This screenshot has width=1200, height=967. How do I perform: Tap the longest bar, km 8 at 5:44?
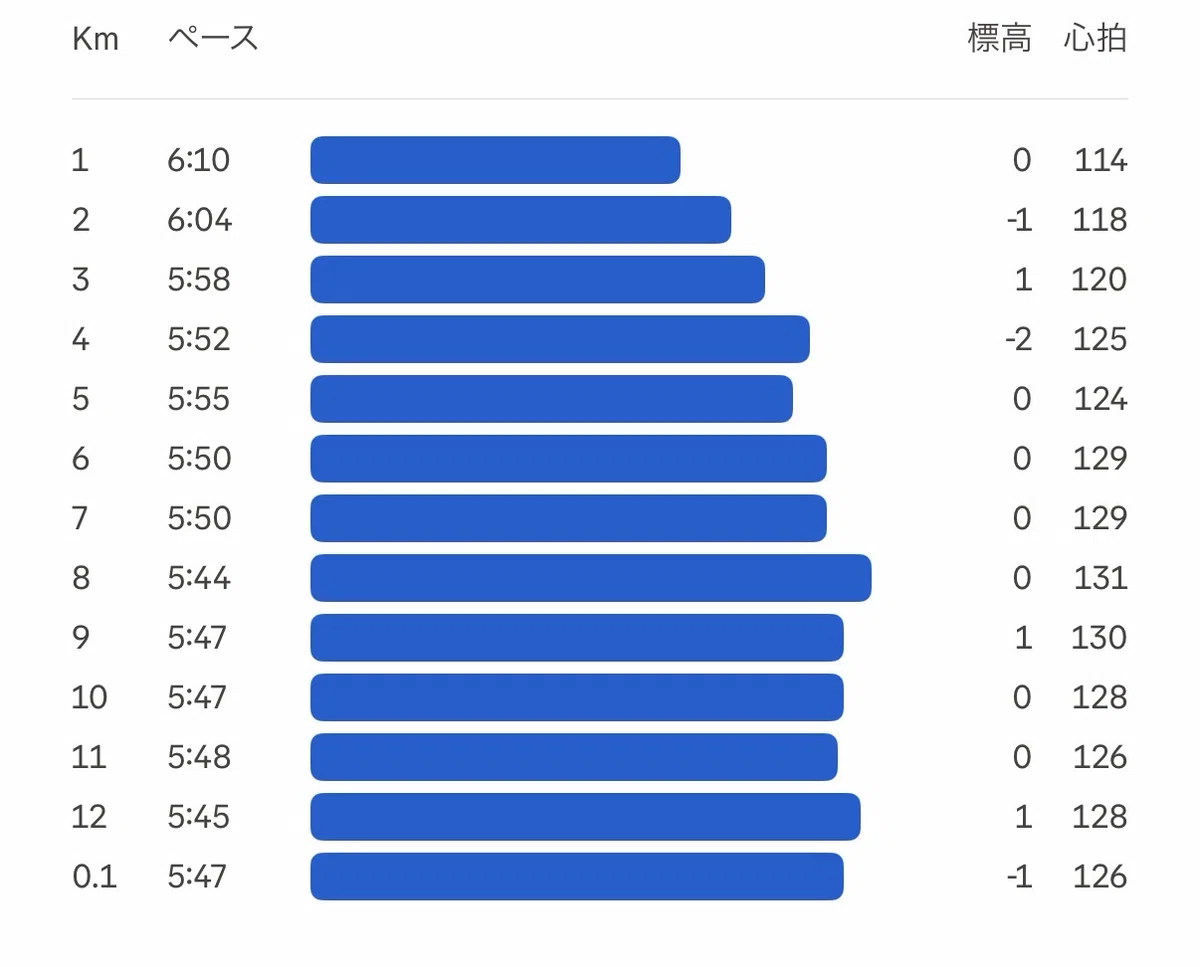[590, 578]
